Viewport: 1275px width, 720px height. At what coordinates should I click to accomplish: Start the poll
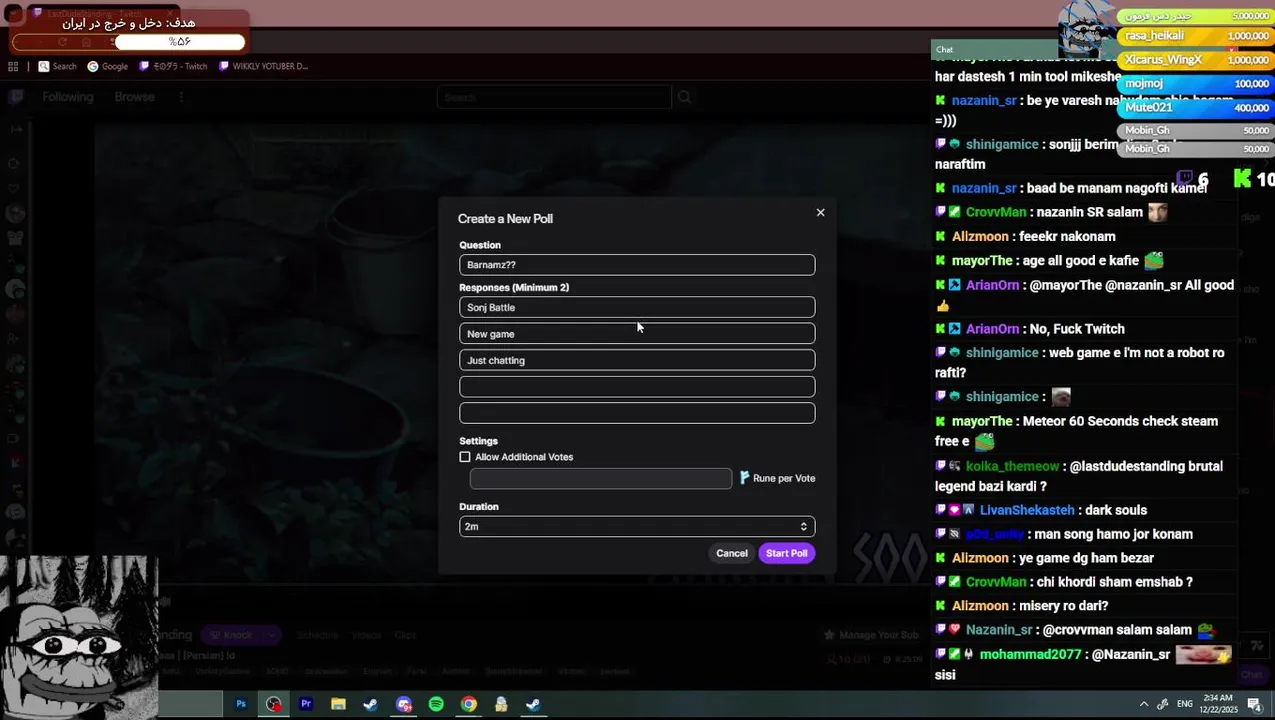point(786,553)
